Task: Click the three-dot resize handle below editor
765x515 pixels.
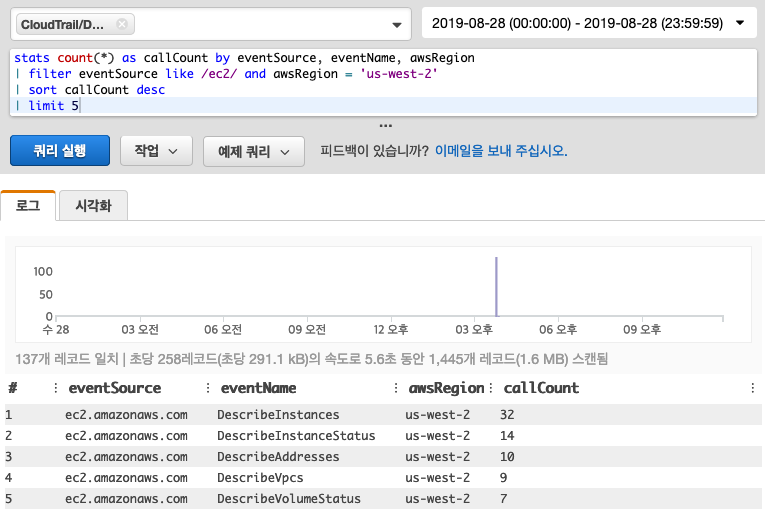Action: click(385, 126)
